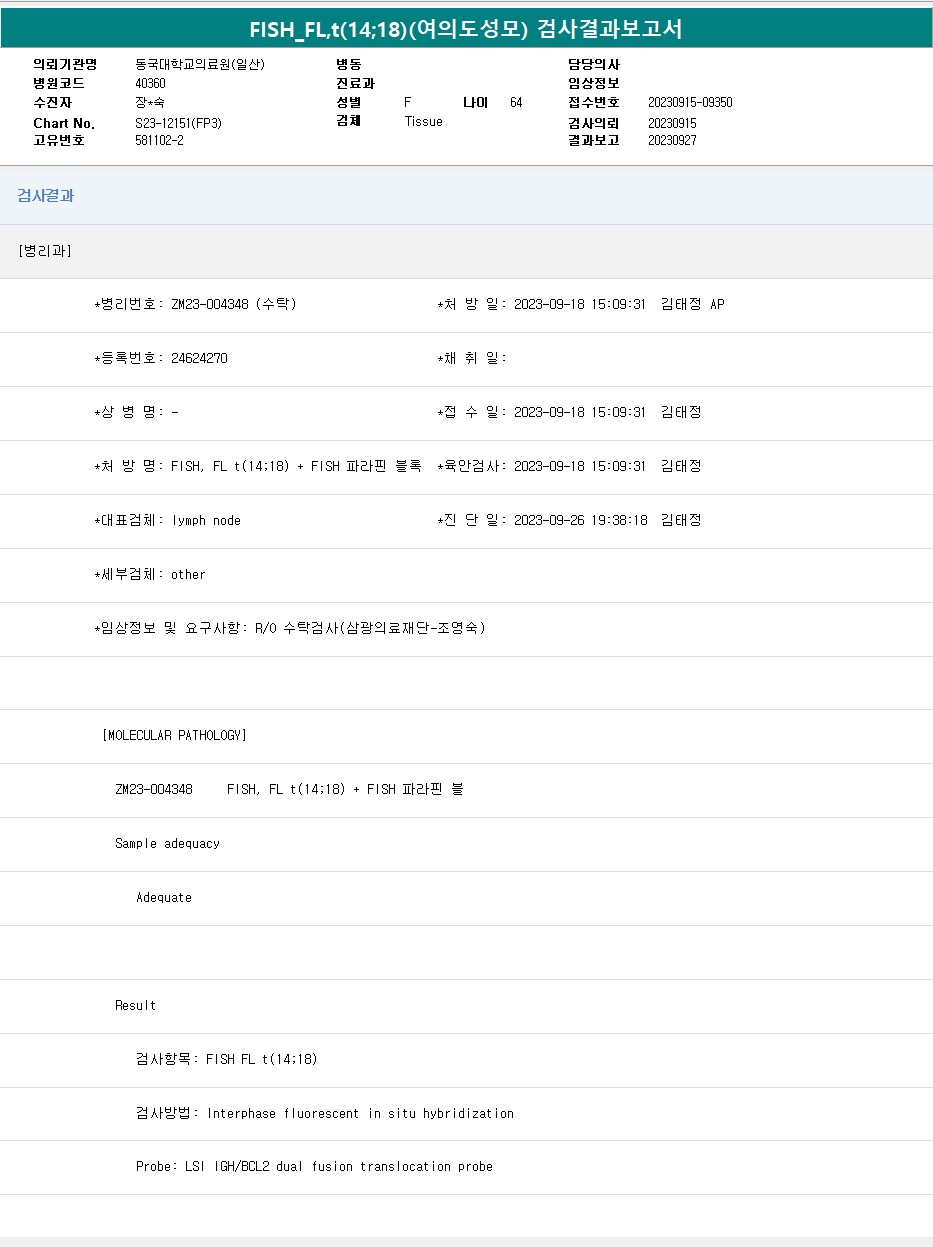Click result report date 20230927
The image size is (933, 1247).
[672, 140]
